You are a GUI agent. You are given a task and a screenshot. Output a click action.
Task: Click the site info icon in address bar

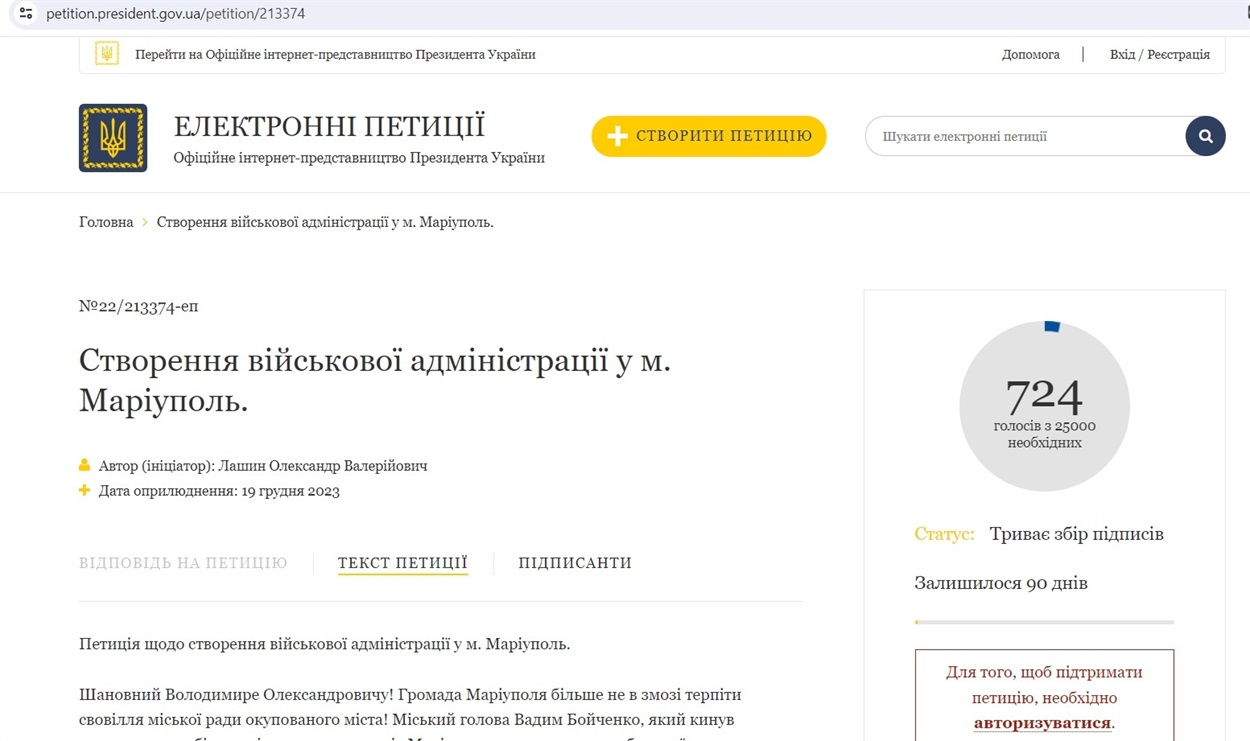coord(26,14)
